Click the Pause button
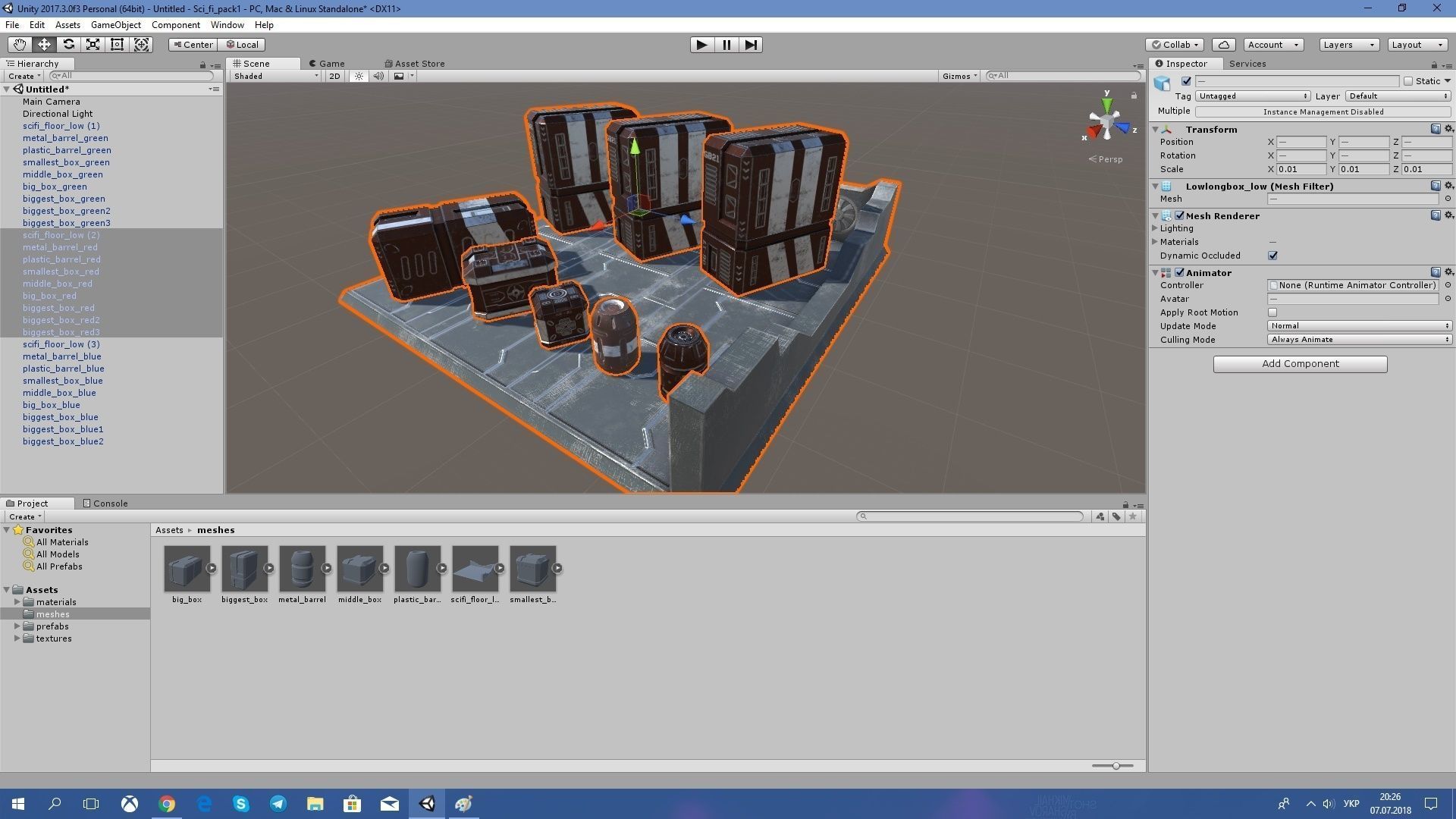1456x819 pixels. (x=726, y=45)
